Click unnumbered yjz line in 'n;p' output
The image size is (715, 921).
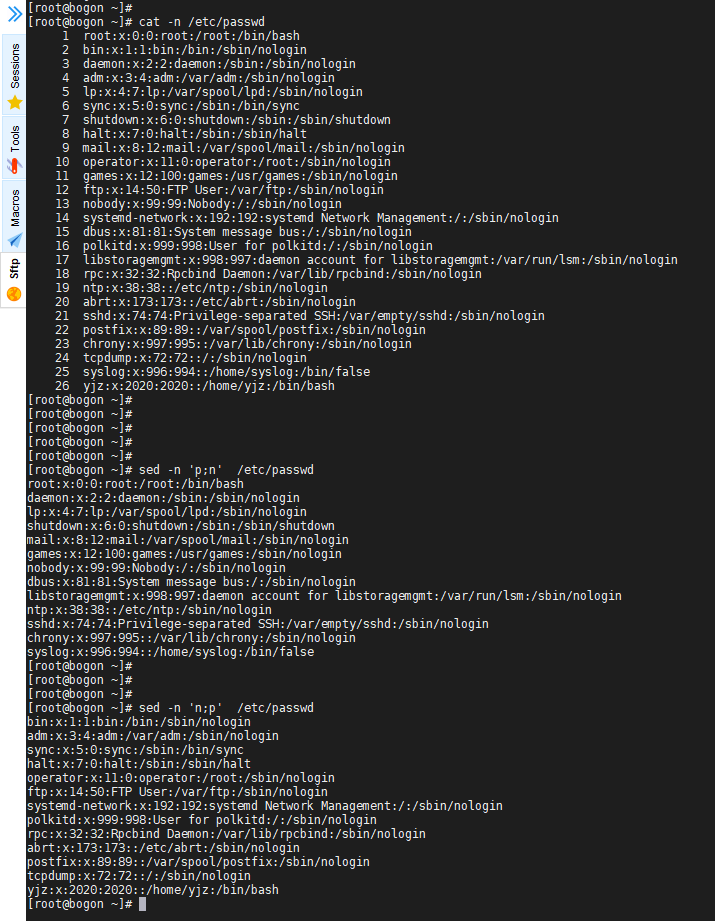(x=153, y=890)
